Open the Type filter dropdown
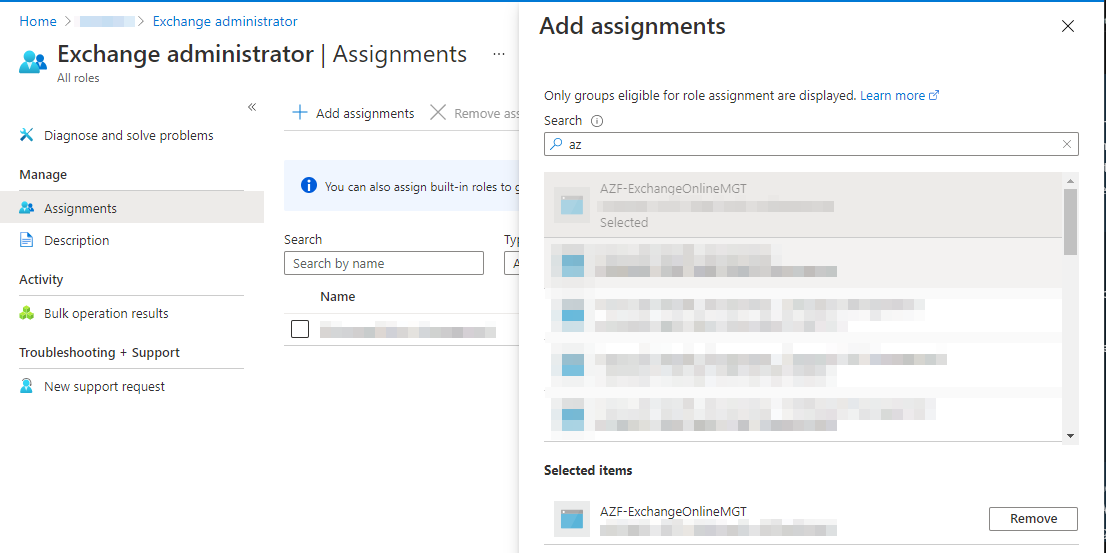This screenshot has width=1106, height=553. [512, 263]
